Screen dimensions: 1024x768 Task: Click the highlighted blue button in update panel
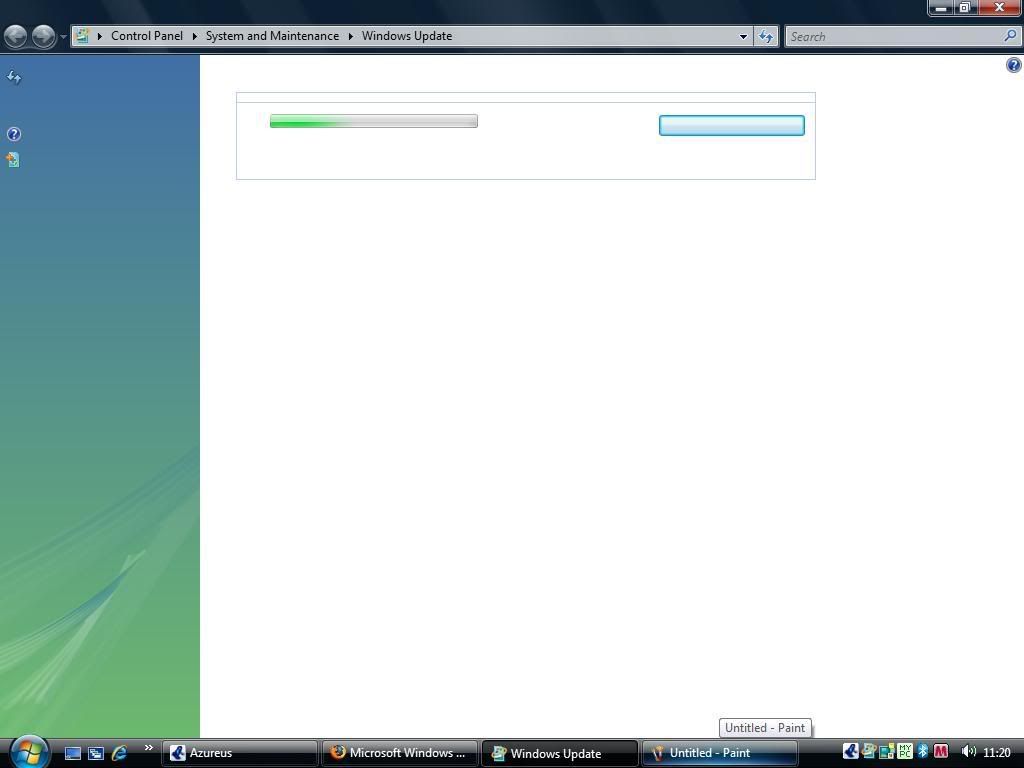(731, 125)
